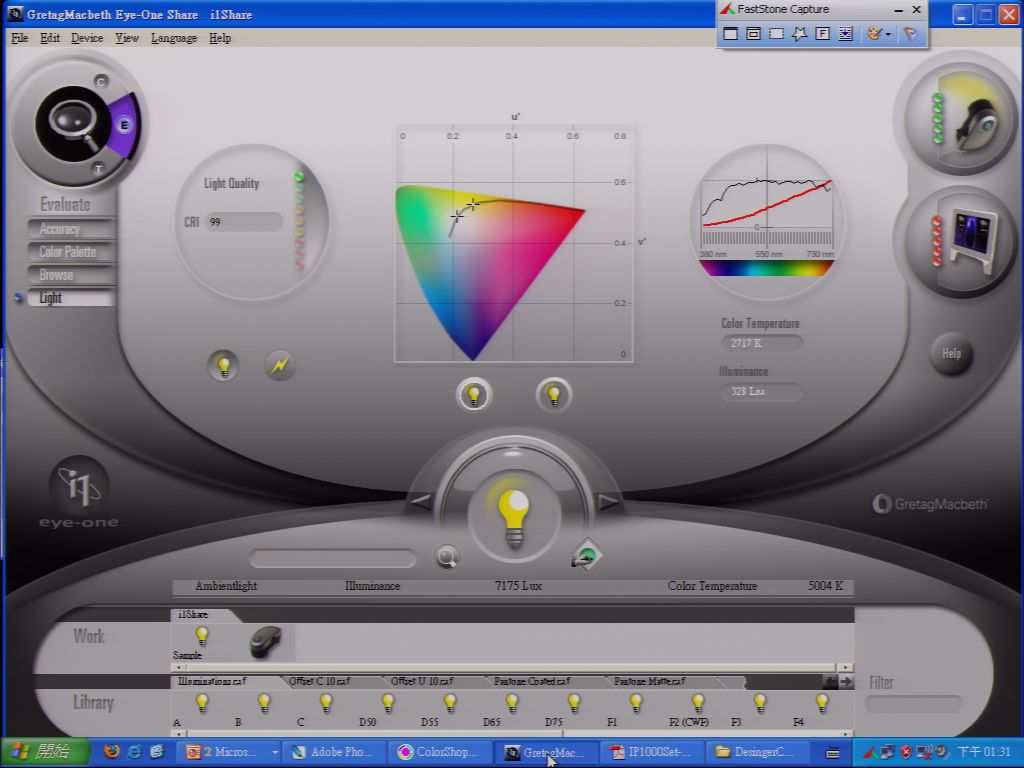Click the library tabs scroll right arrow
Screen dimensions: 1024x768
pyautogui.click(x=846, y=682)
